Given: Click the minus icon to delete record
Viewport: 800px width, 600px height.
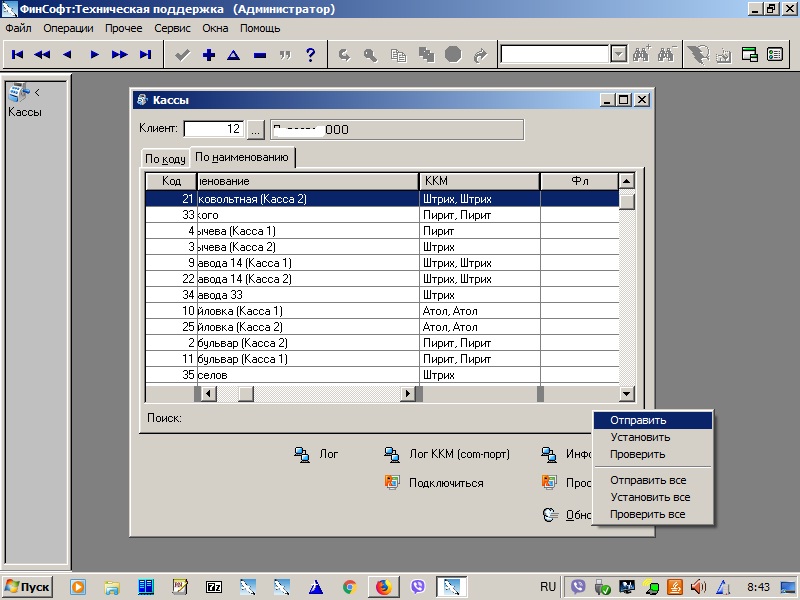Looking at the screenshot, I should [260, 55].
